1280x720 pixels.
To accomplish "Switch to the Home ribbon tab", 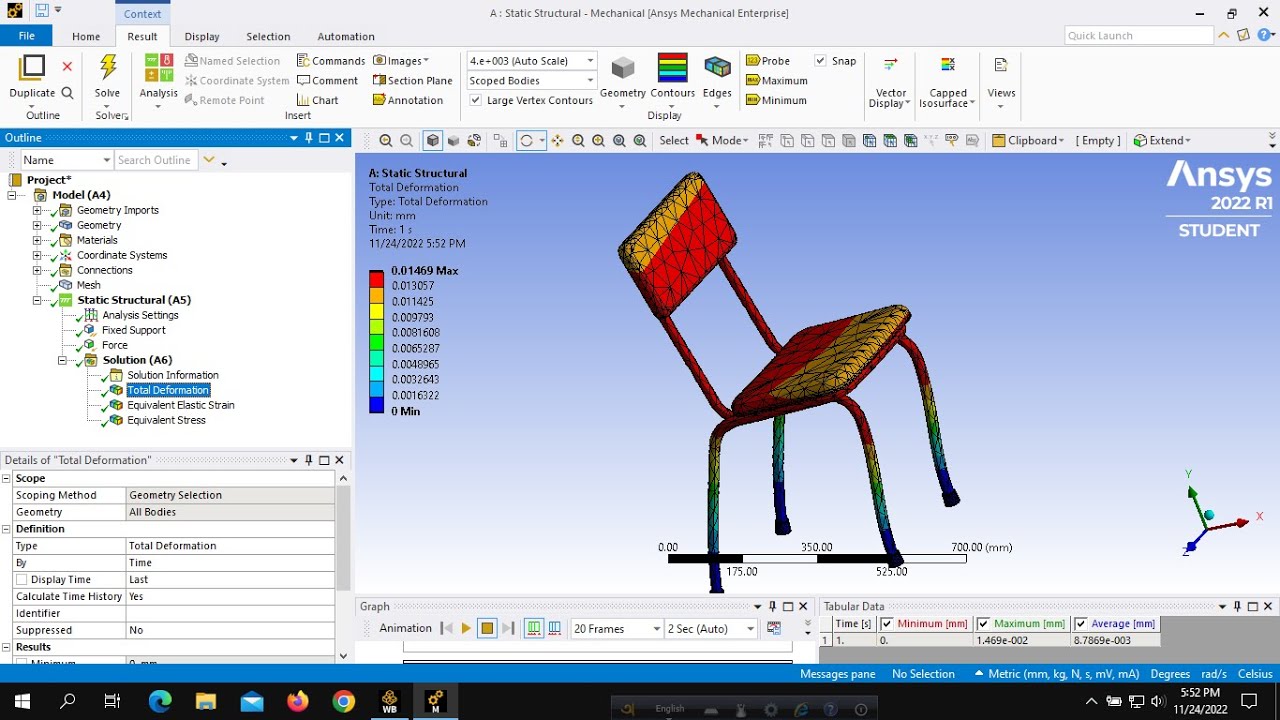I will point(86,37).
